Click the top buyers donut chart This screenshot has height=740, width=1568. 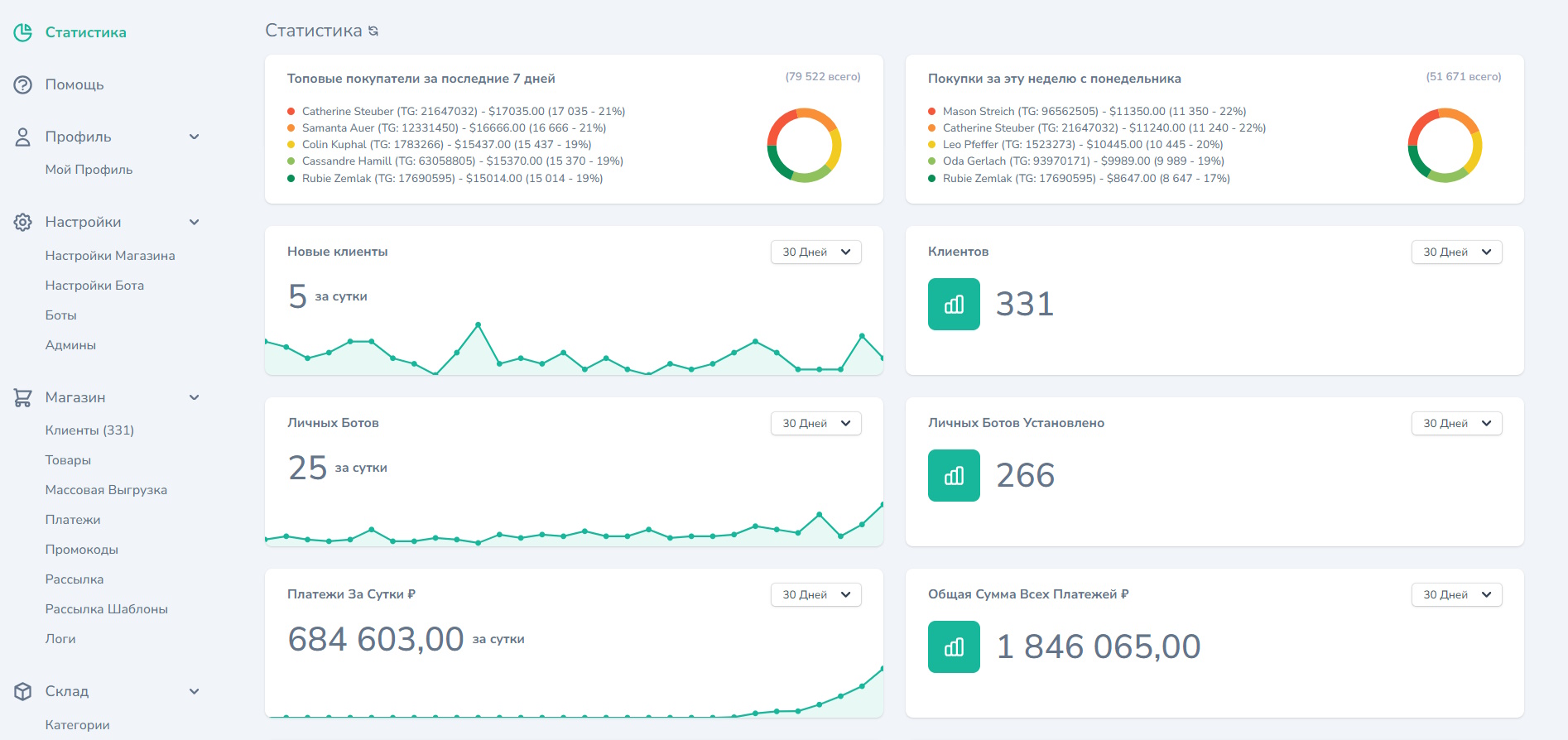pos(804,146)
